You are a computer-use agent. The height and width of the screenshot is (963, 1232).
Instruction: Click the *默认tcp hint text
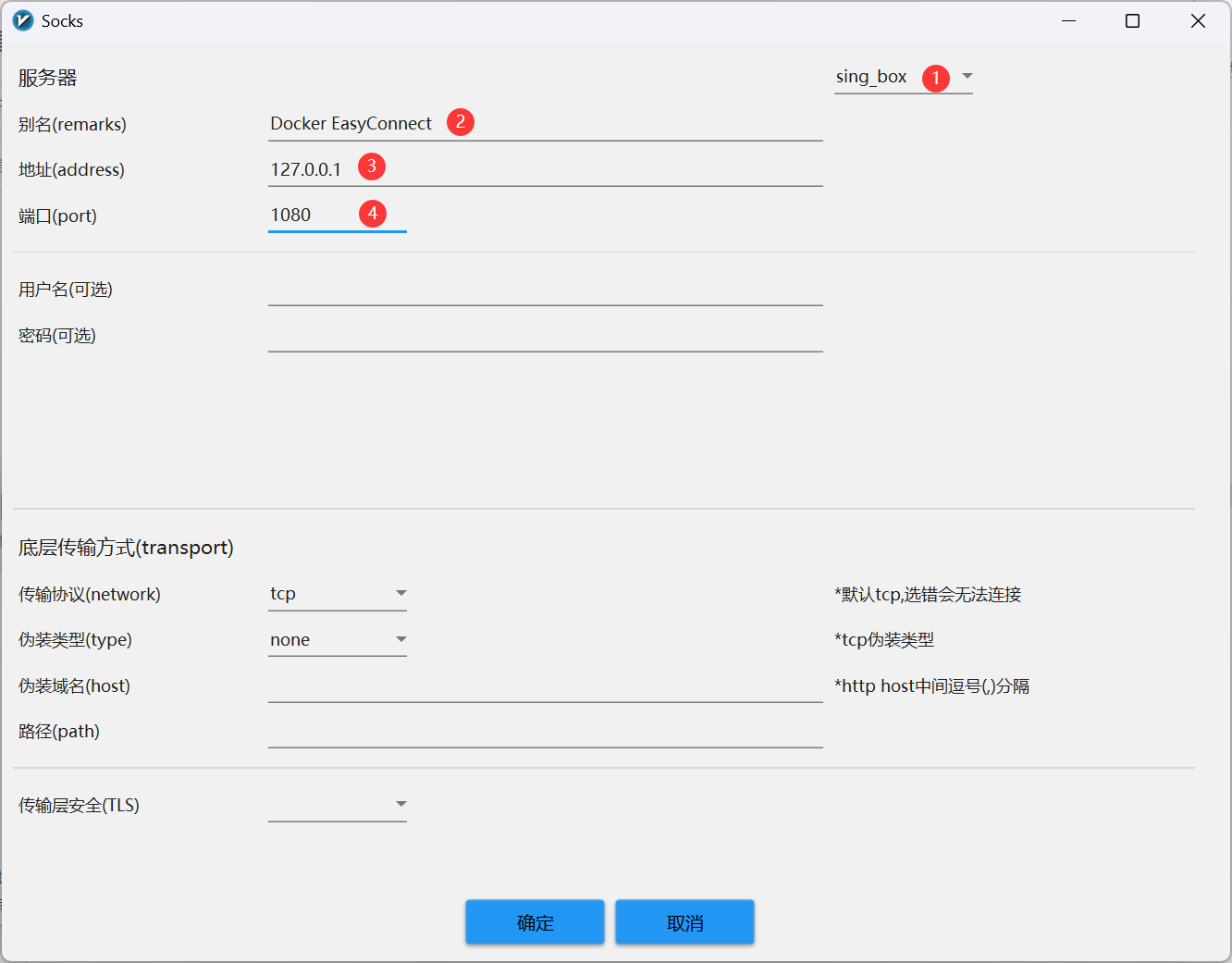[x=928, y=594]
